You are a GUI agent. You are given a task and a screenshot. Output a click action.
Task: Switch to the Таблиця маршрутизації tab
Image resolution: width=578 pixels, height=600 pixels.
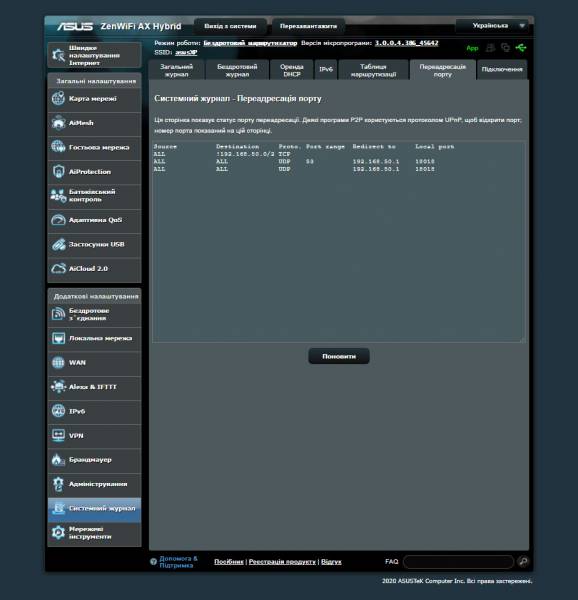(373, 70)
